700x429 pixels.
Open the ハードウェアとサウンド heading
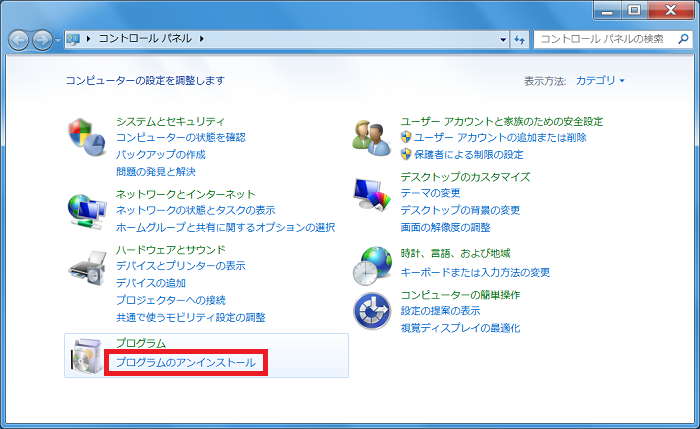point(171,250)
